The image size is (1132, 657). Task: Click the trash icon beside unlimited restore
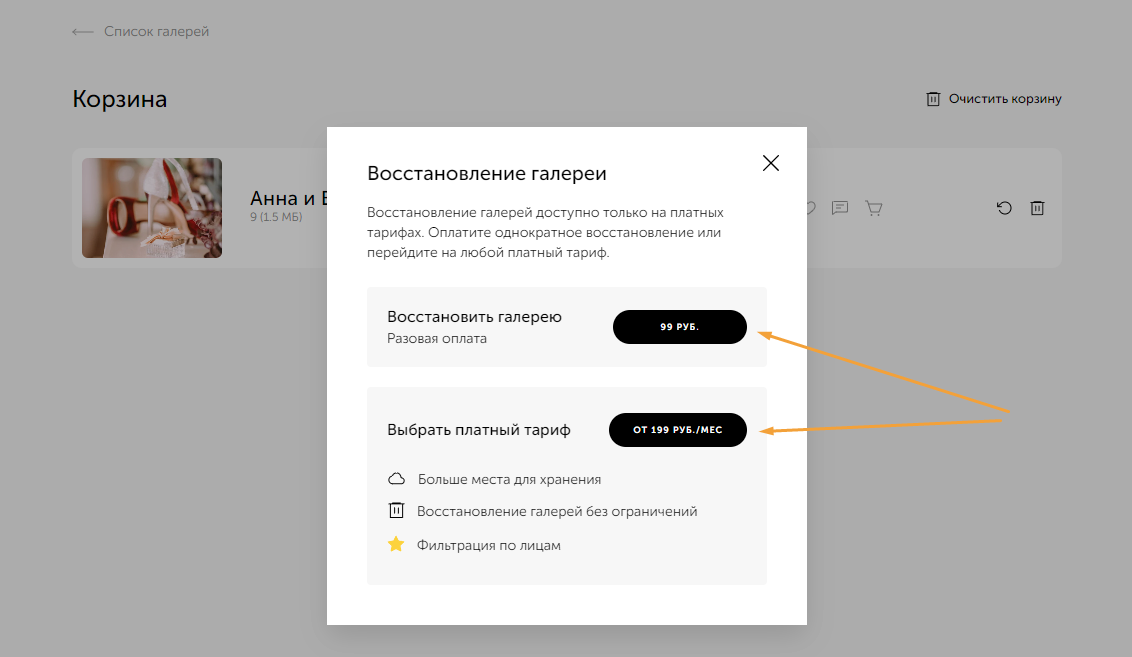click(396, 510)
